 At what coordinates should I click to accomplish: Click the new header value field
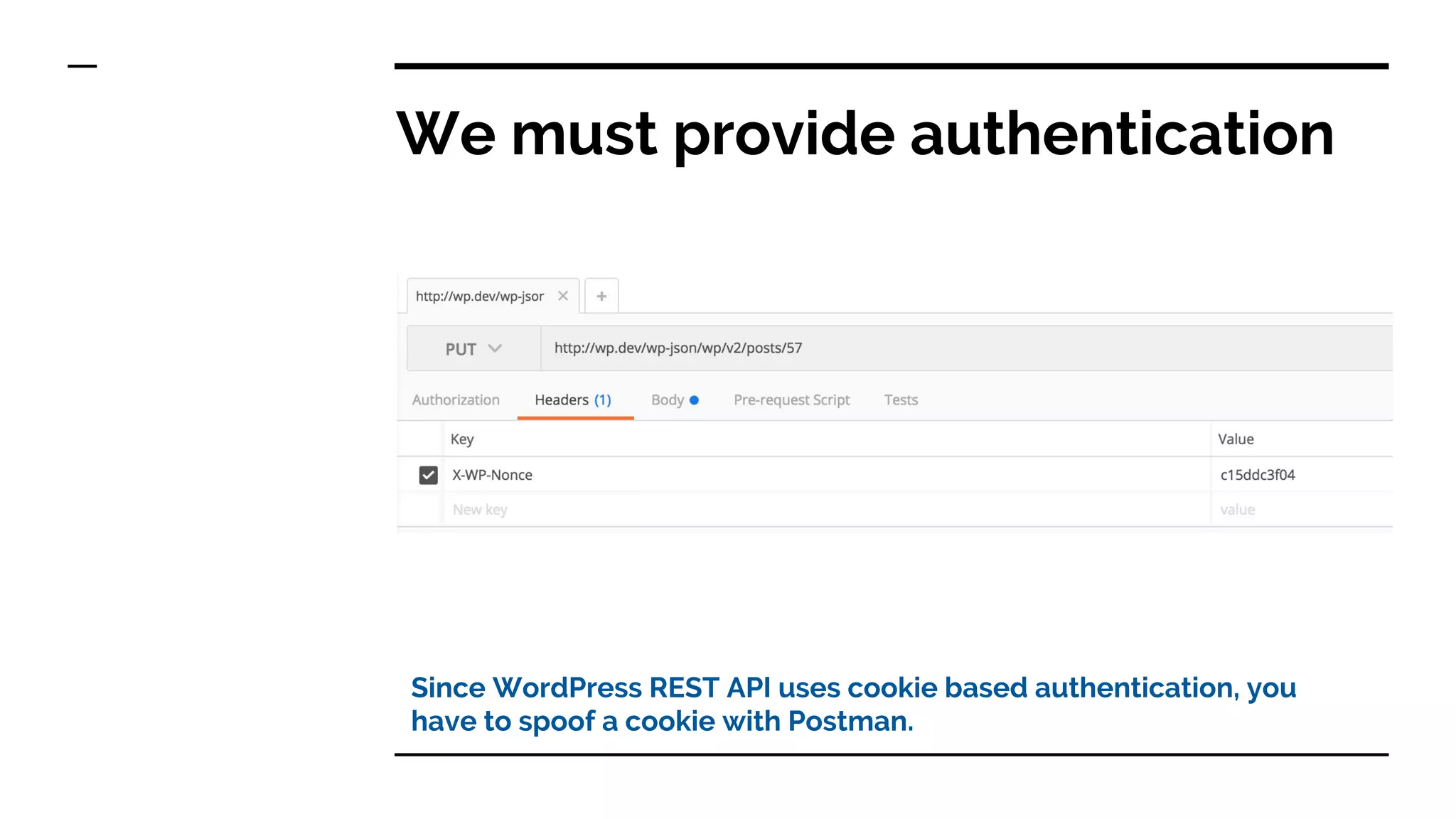click(1302, 509)
